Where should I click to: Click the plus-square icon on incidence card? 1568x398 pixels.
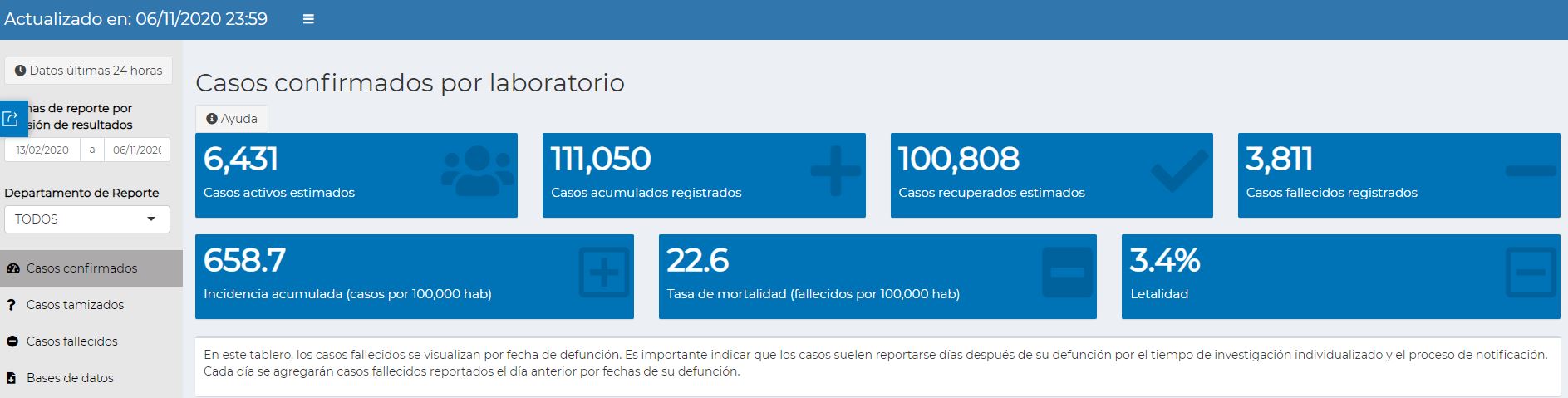point(603,273)
